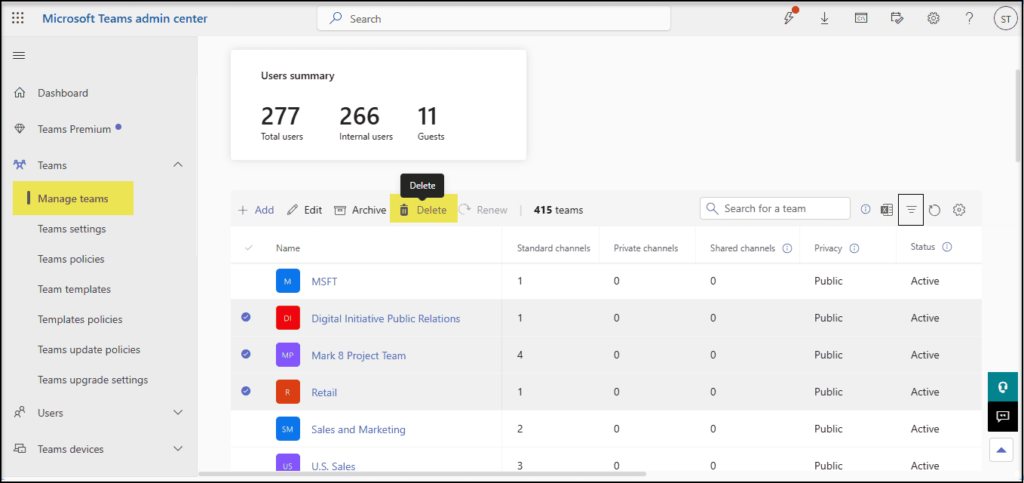Open the header settings gear icon

pyautogui.click(x=933, y=18)
